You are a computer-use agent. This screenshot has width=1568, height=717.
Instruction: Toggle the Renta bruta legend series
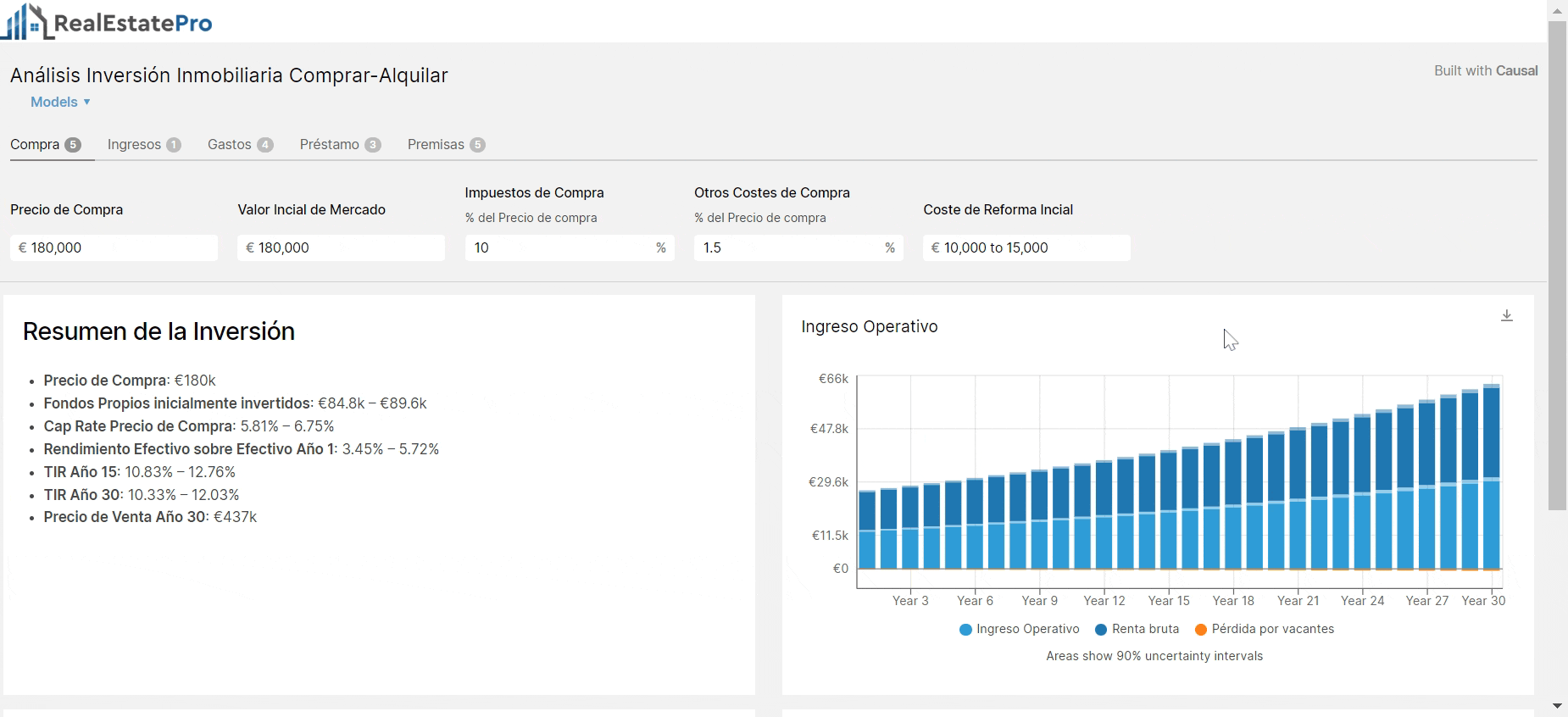click(1137, 629)
